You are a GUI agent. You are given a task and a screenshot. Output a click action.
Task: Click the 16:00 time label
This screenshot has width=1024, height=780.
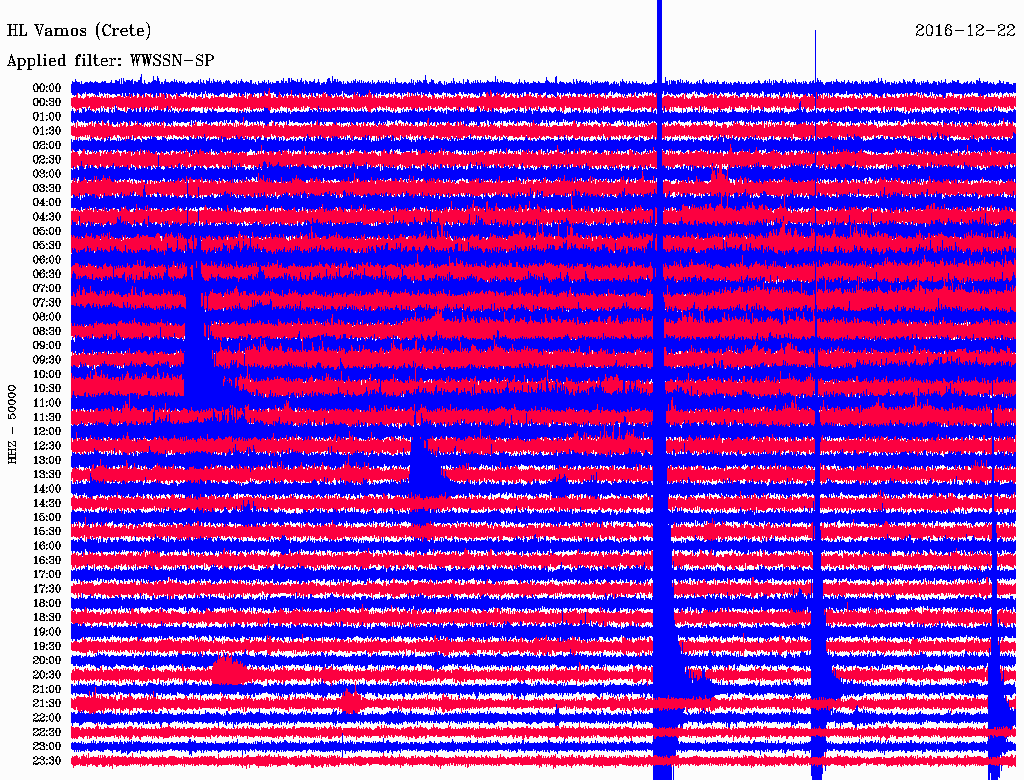47,546
